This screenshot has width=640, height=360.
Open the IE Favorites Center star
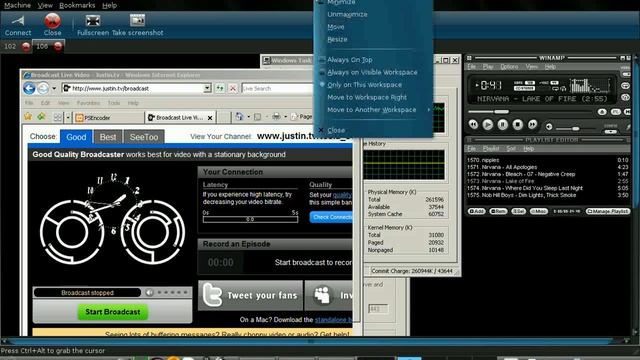[28, 117]
